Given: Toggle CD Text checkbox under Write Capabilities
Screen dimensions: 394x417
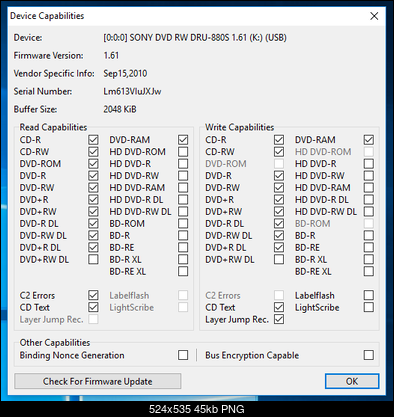Looking at the screenshot, I should pyautogui.click(x=279, y=307).
